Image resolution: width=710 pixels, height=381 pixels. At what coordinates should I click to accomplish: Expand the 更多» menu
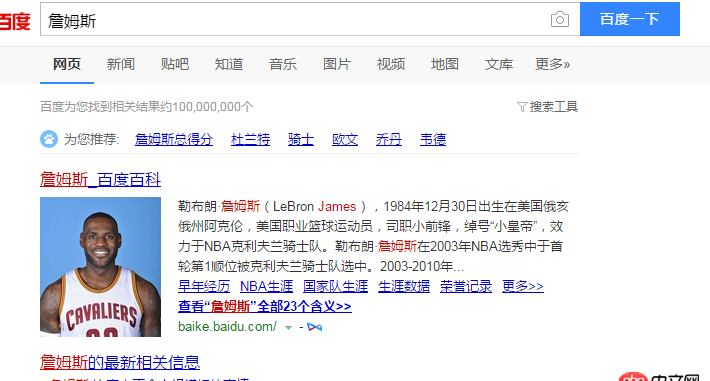(552, 64)
